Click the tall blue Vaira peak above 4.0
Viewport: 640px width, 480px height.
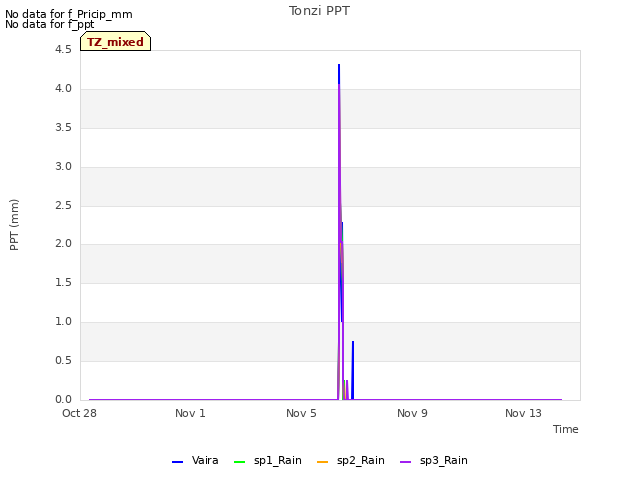[x=339, y=73]
